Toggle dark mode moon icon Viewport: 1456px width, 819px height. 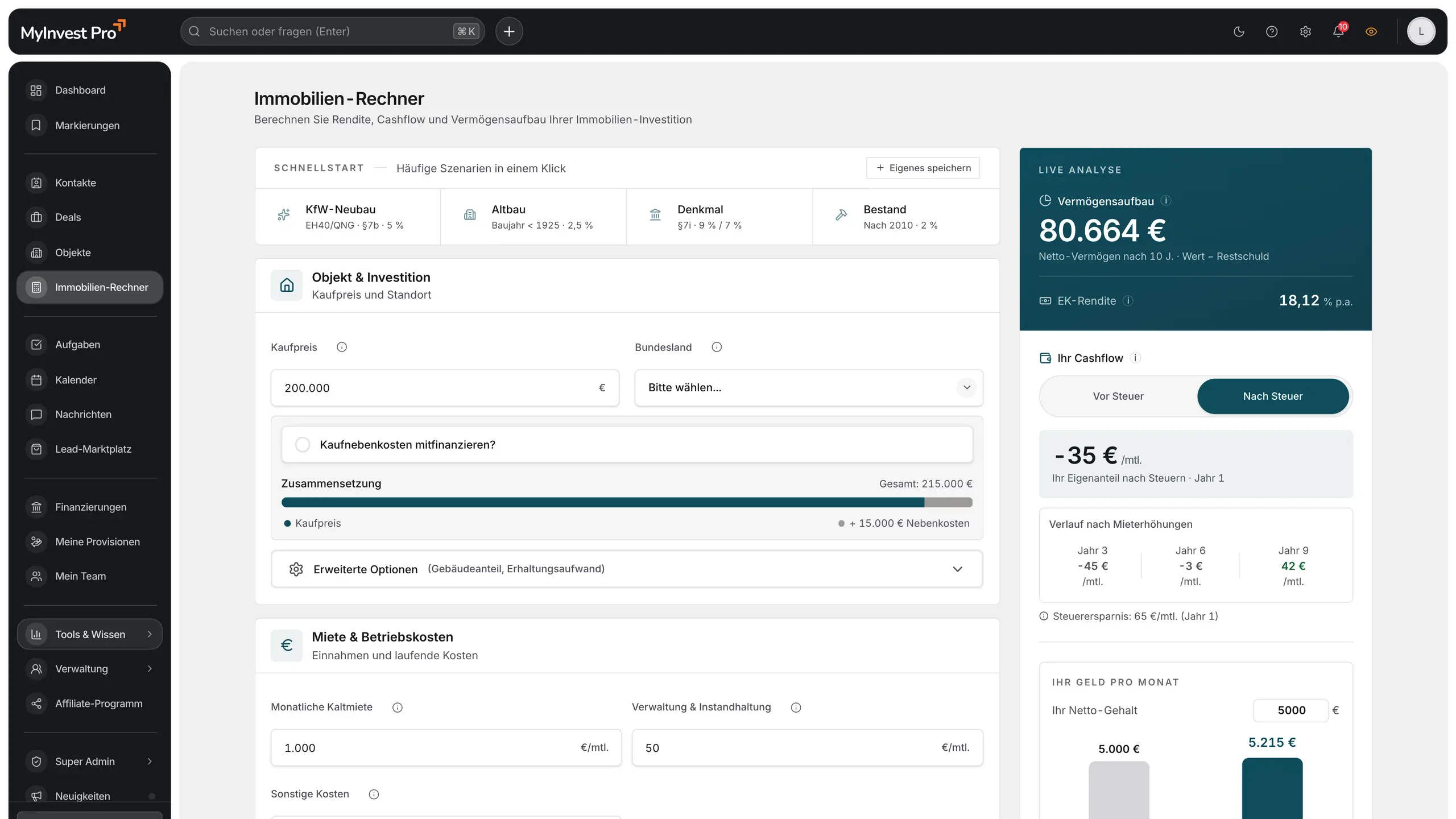[1239, 32]
